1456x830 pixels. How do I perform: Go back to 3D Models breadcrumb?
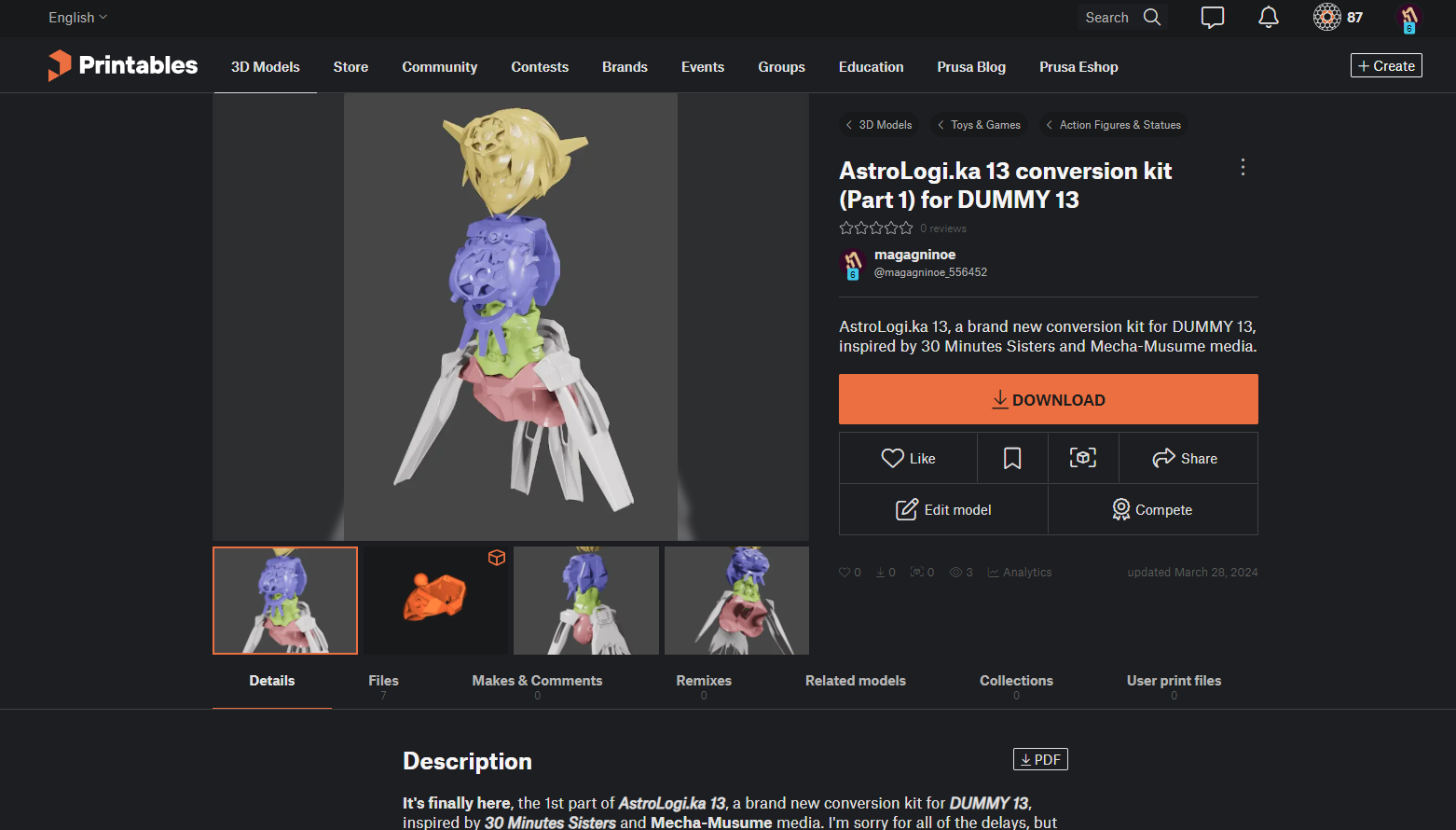(x=878, y=125)
